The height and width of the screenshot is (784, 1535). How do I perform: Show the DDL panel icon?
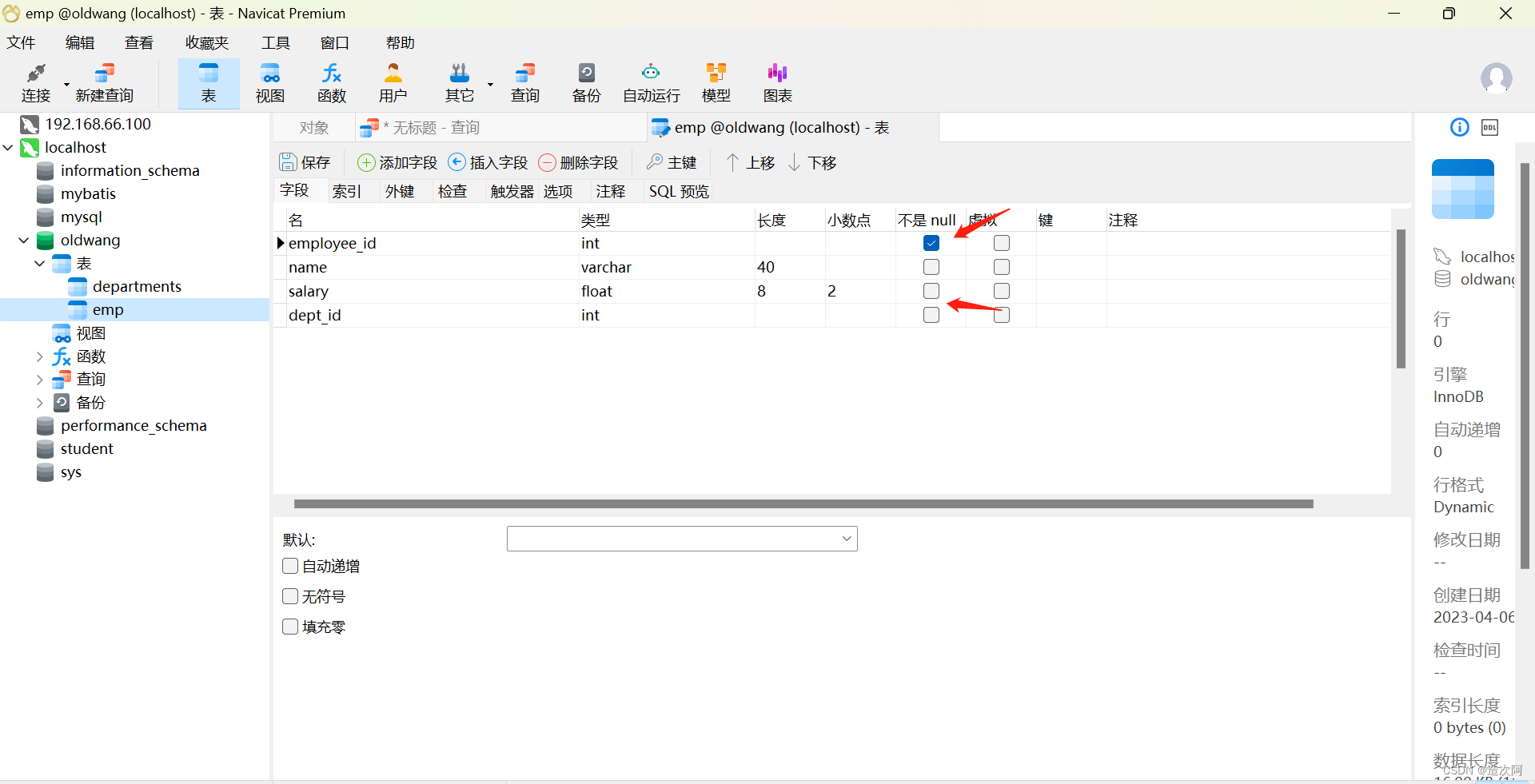(x=1490, y=127)
